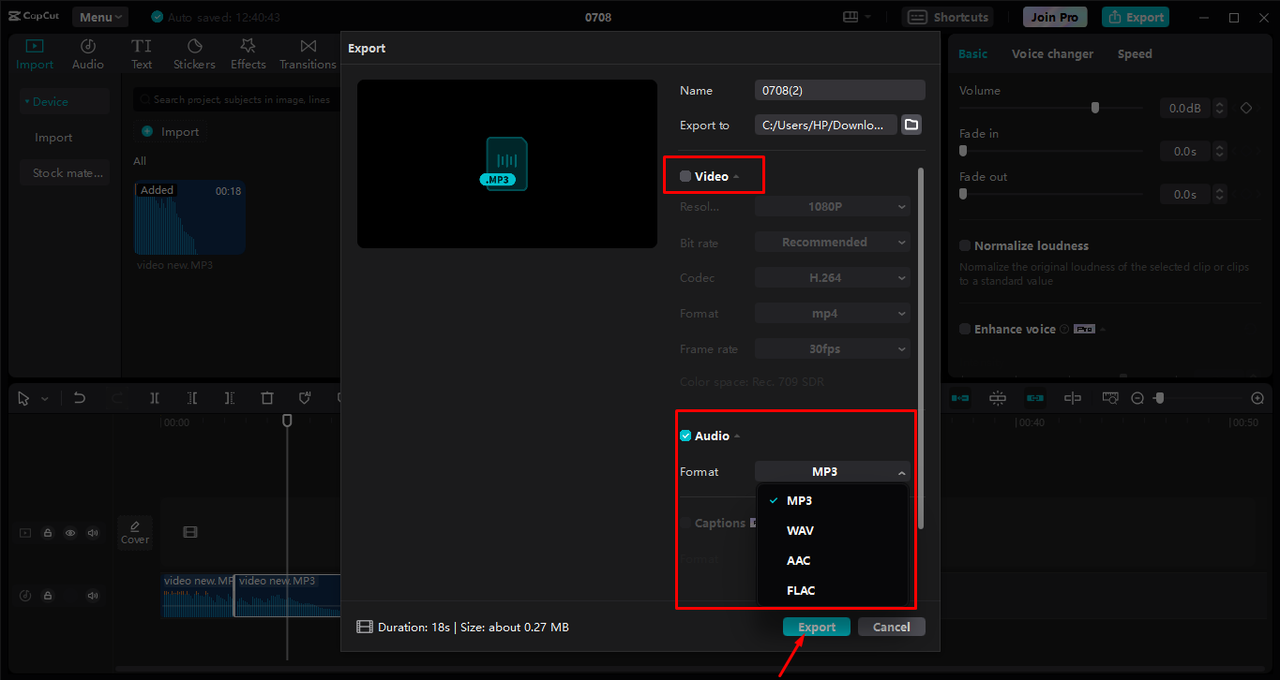Click the Fade out slider handle

(963, 194)
